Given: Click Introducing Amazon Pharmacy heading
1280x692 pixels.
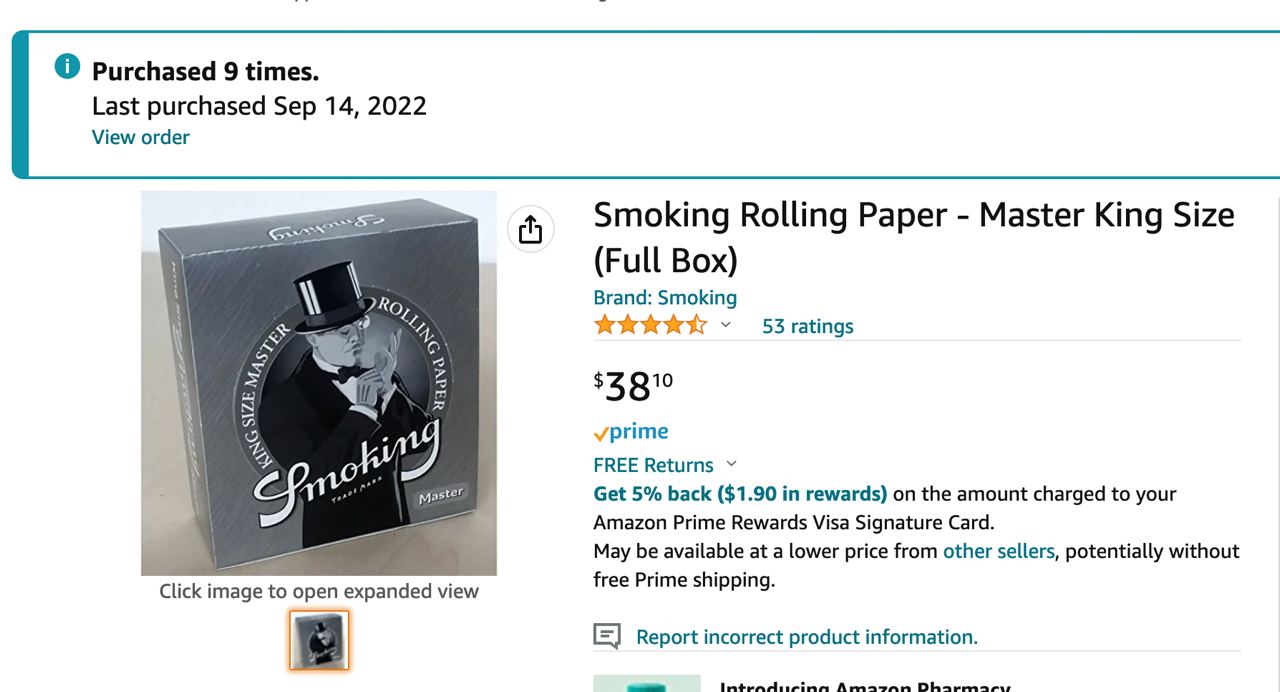Looking at the screenshot, I should 865,687.
